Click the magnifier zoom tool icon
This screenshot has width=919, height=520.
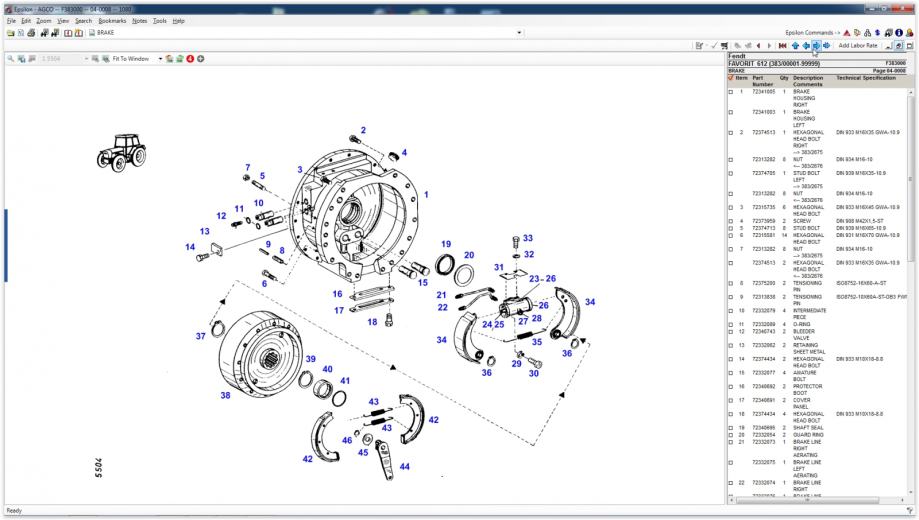(11, 59)
